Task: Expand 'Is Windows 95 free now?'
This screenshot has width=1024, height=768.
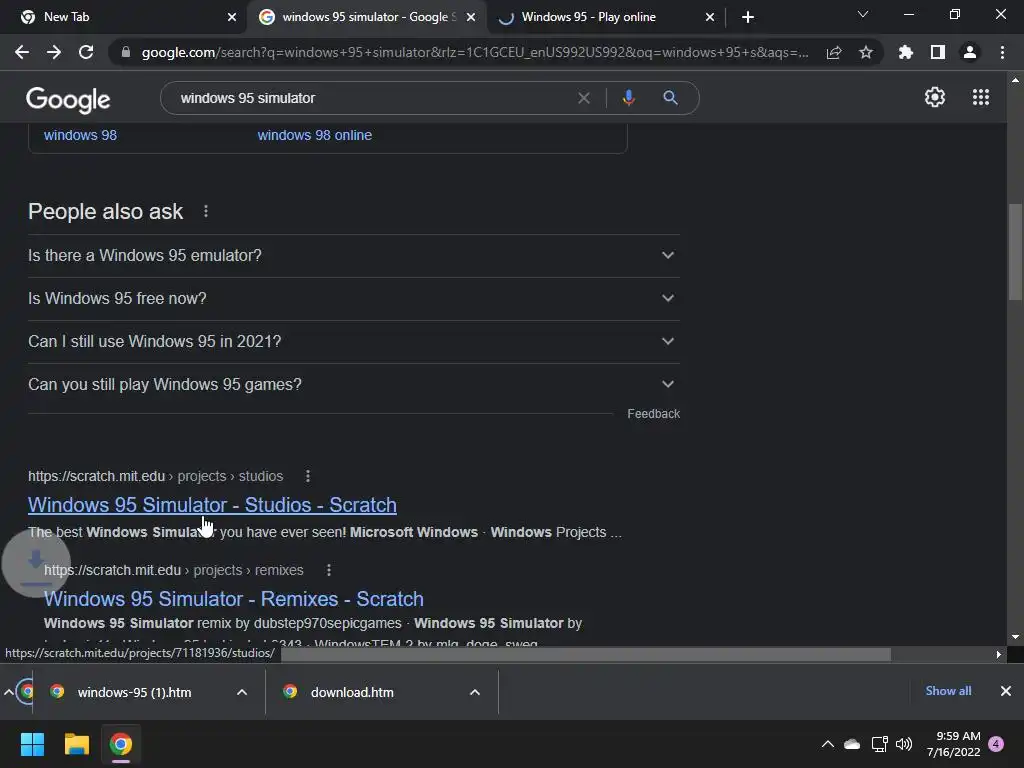Action: [354, 298]
